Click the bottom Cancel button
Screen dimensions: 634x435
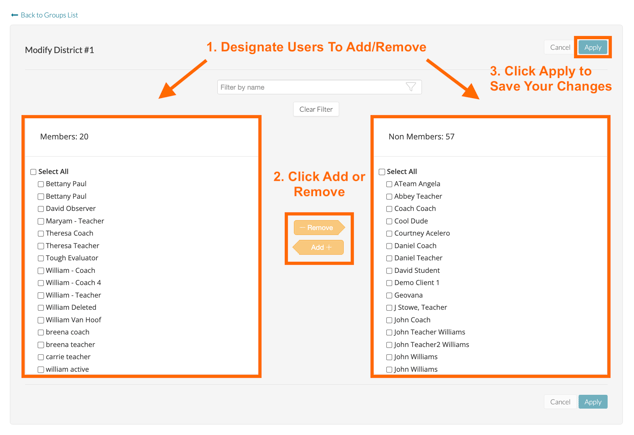[560, 402]
